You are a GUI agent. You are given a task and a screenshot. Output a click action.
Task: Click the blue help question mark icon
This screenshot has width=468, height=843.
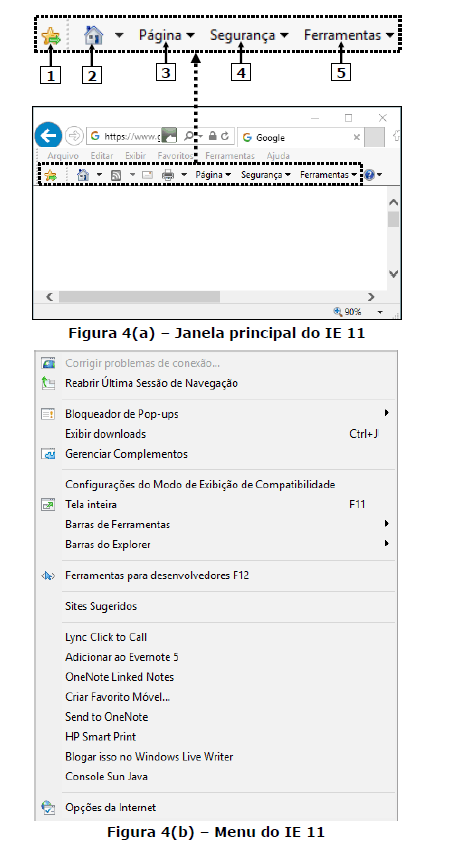click(x=369, y=175)
